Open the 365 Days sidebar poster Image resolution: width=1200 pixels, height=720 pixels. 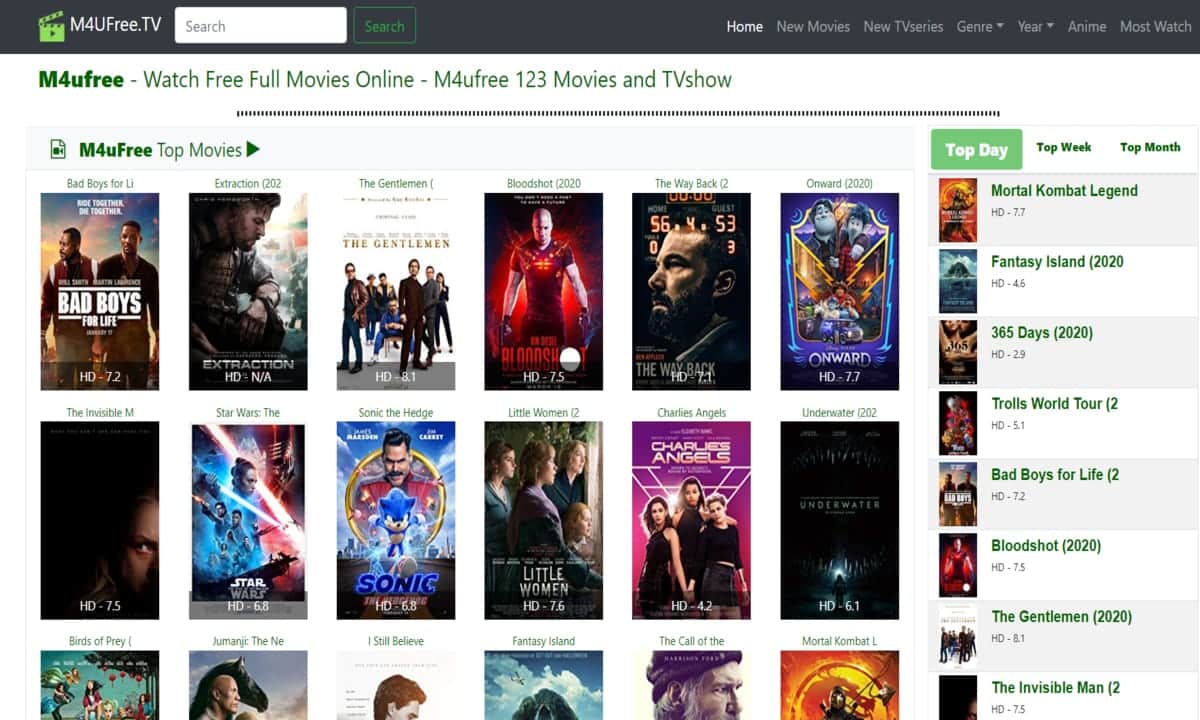957,353
